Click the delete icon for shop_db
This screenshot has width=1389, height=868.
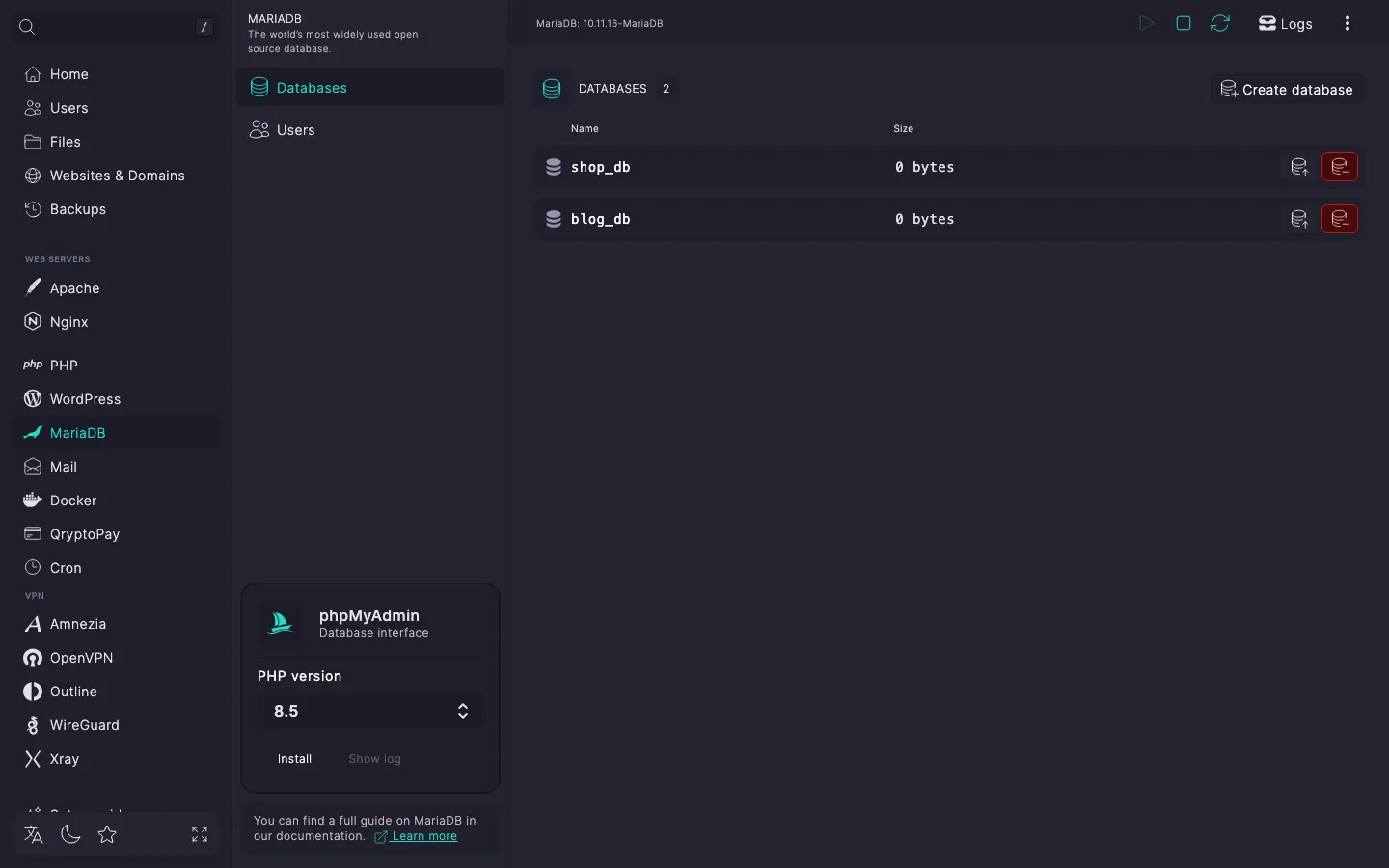coord(1340,167)
